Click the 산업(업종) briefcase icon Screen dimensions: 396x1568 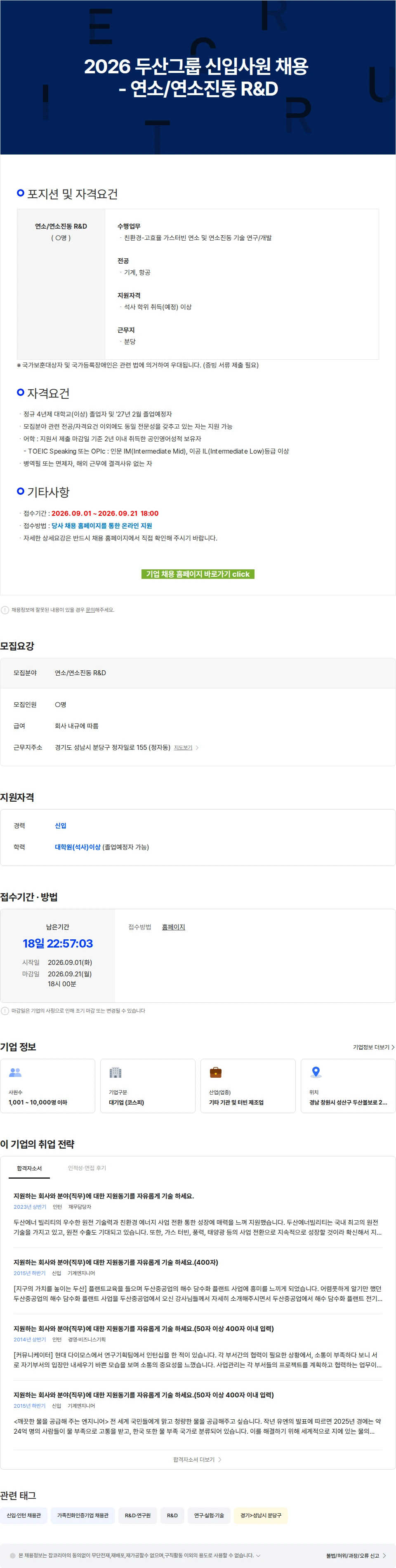point(216,1072)
